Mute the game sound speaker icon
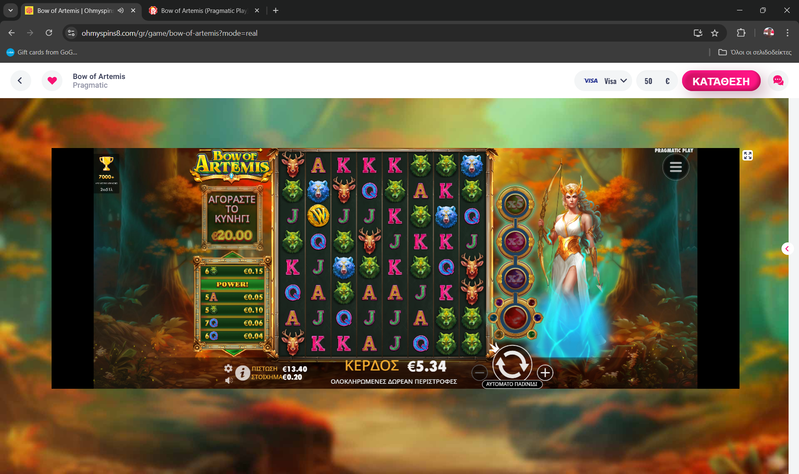 point(229,380)
